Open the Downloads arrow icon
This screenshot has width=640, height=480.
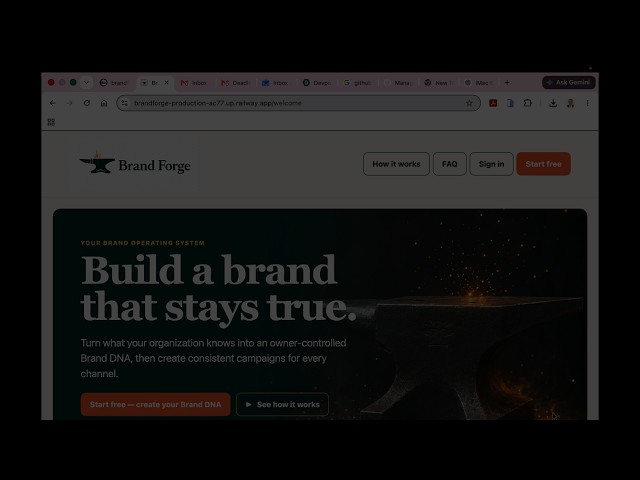[553, 103]
